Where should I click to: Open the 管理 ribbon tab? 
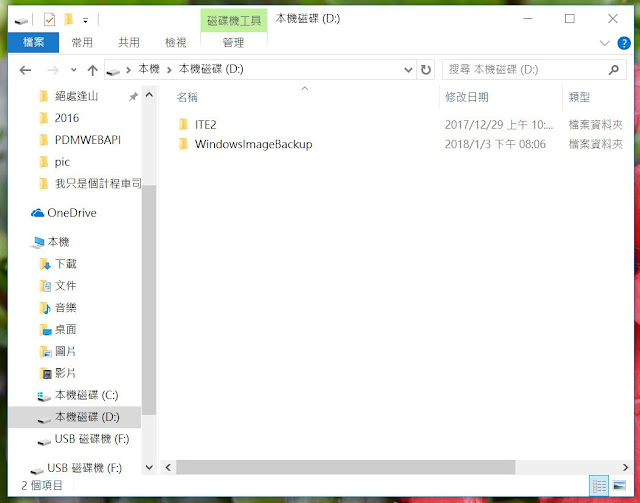tap(233, 42)
